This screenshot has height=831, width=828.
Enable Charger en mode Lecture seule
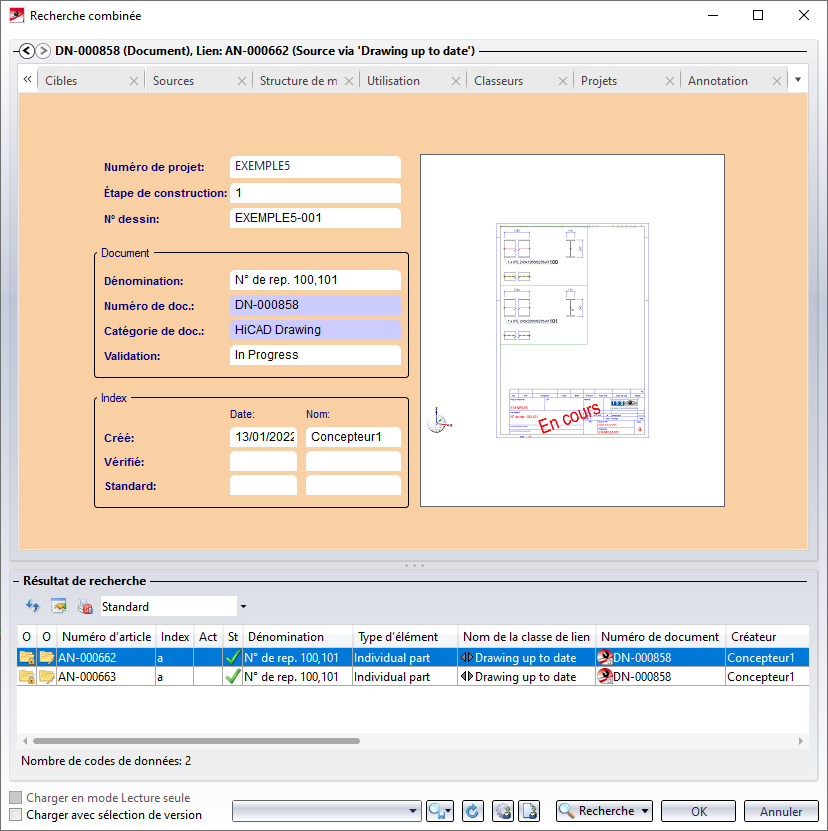pos(16,798)
